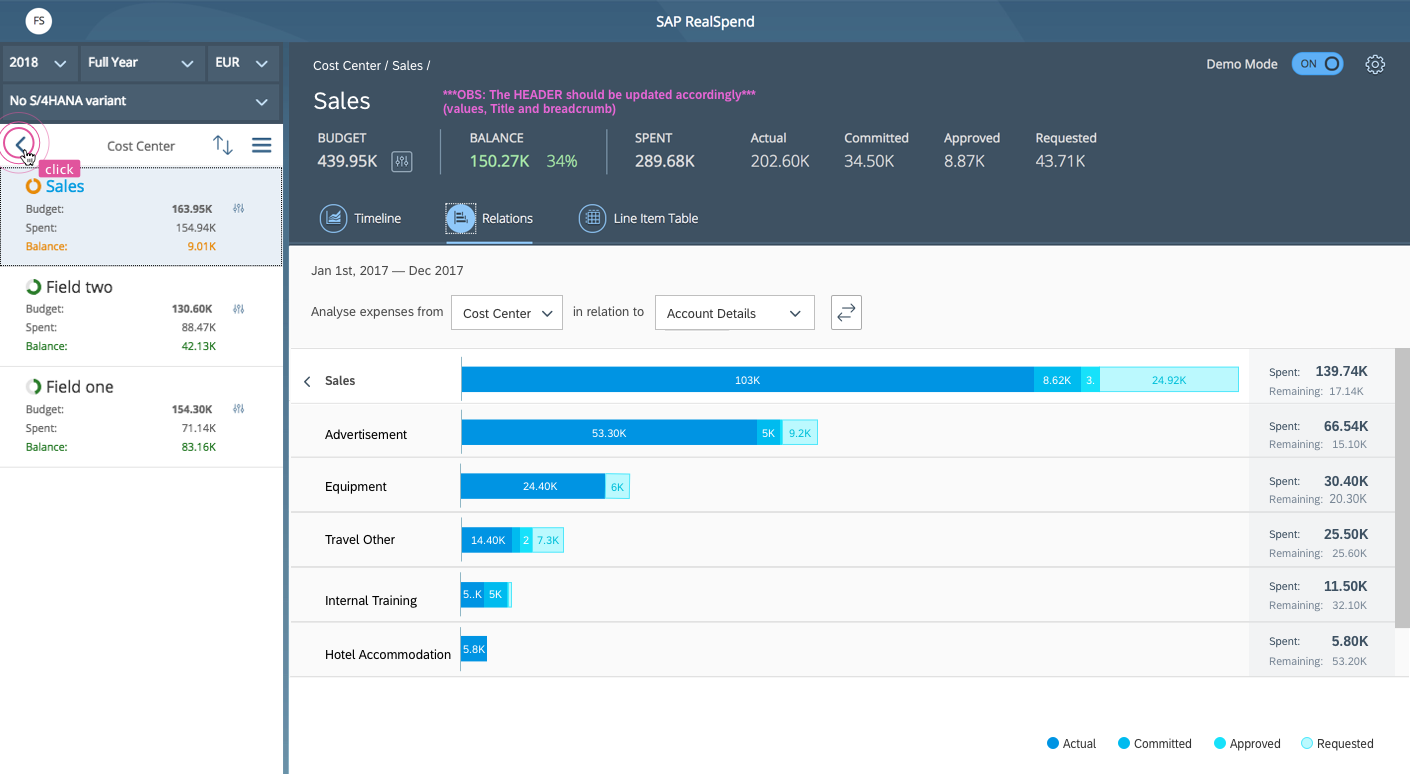This screenshot has width=1410, height=774.
Task: Click the Equipment 6K requested bar
Action: (x=617, y=486)
